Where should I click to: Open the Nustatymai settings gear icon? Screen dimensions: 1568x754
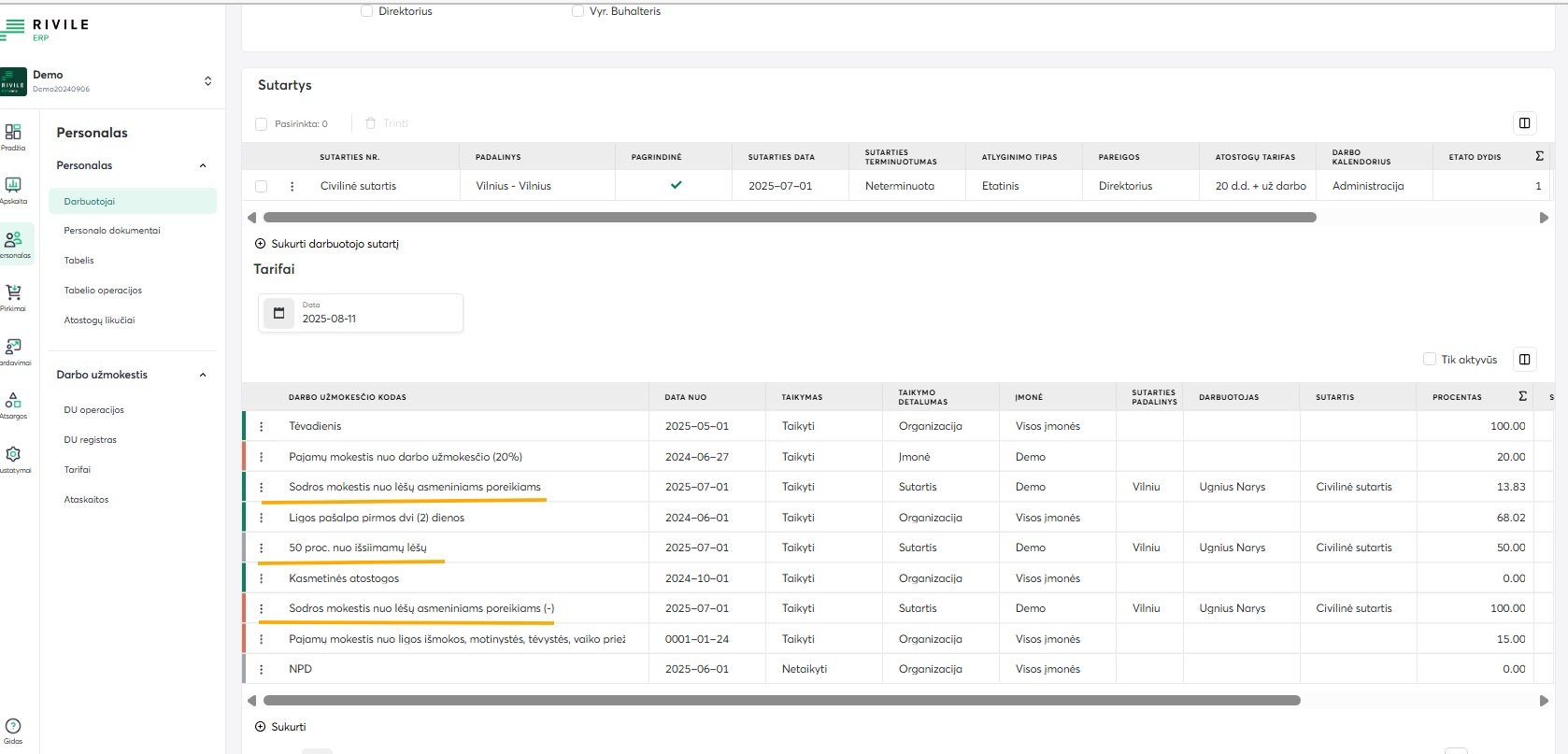click(x=13, y=455)
